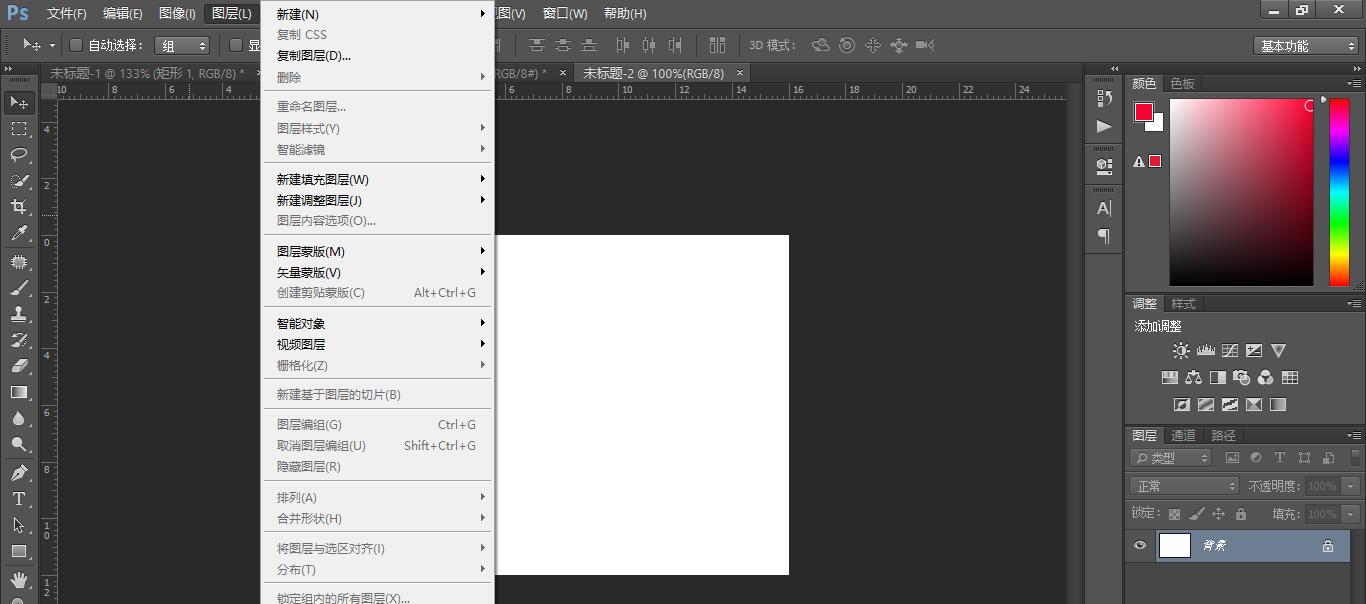Enable the 自动选择 checkbox
The height and width of the screenshot is (604, 1366).
76,45
